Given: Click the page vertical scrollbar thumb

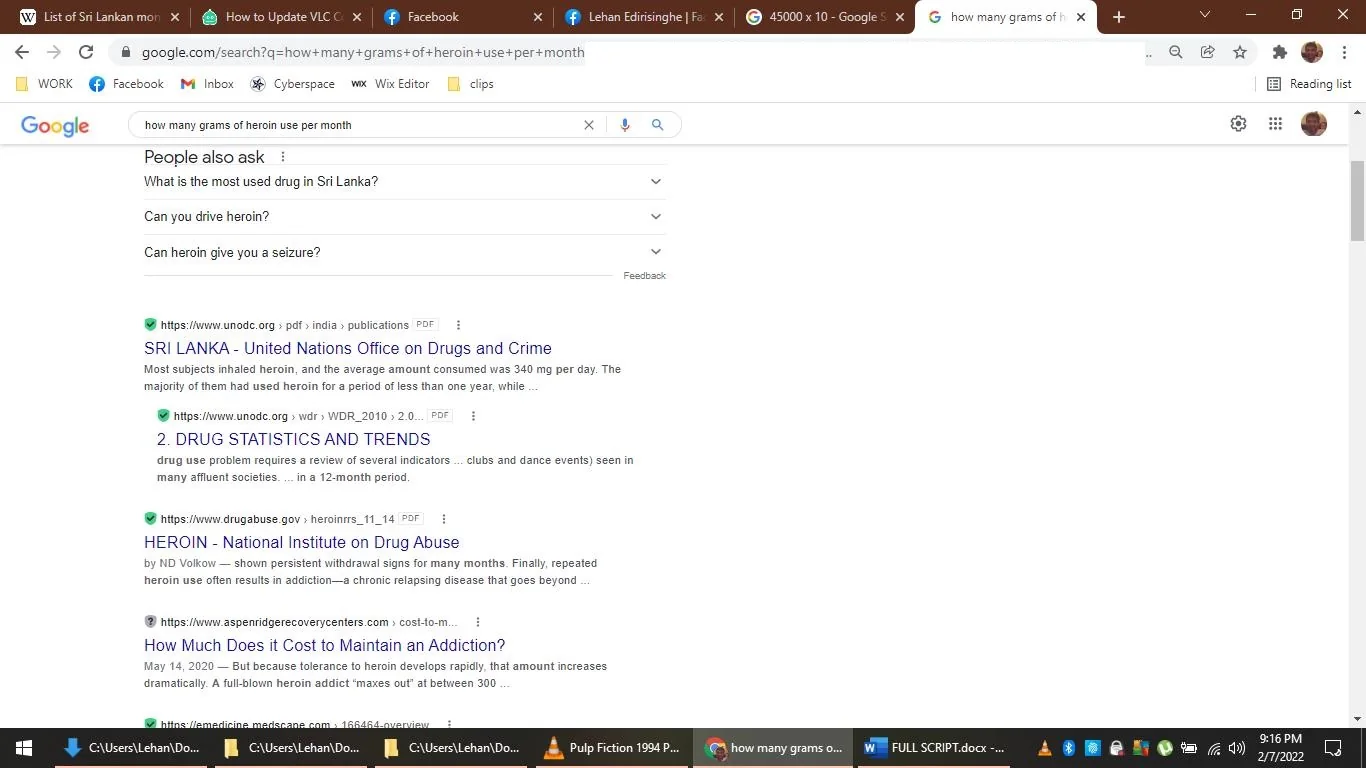Looking at the screenshot, I should (1357, 200).
